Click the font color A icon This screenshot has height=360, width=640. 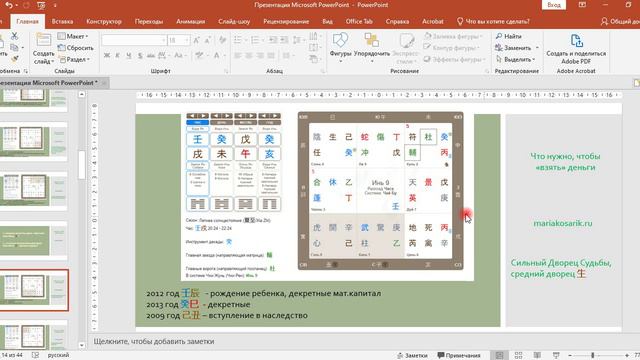pyautogui.click(x=216, y=56)
